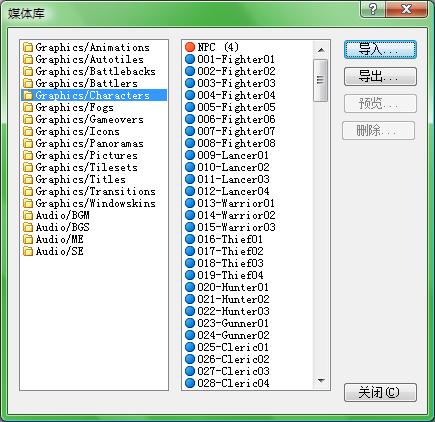Click the blue icon beside 028-Cleric04
This screenshot has height=422, width=435.
[190, 383]
